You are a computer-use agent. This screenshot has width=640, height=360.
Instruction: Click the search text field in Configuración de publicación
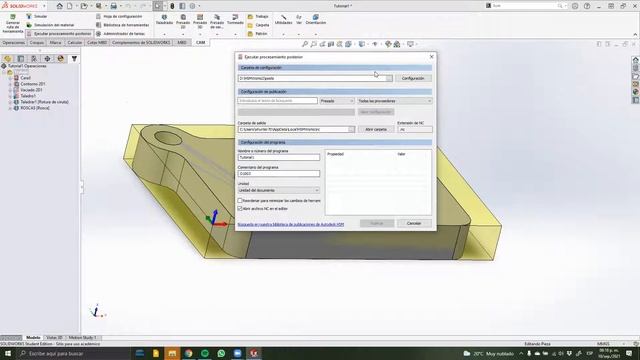click(278, 100)
